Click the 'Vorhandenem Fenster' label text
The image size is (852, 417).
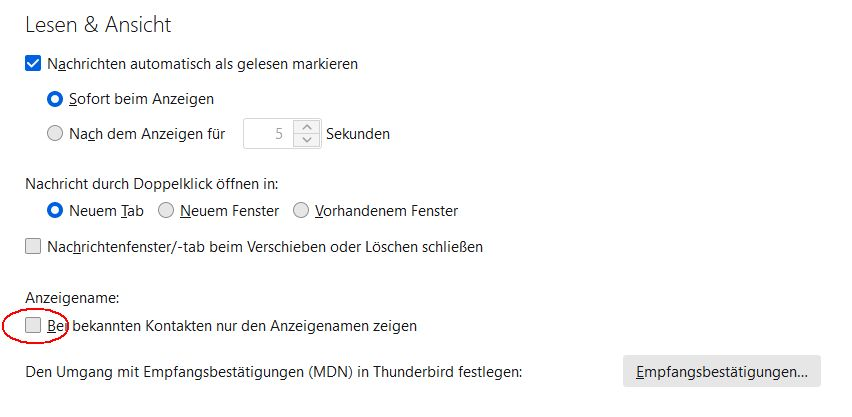click(x=386, y=211)
